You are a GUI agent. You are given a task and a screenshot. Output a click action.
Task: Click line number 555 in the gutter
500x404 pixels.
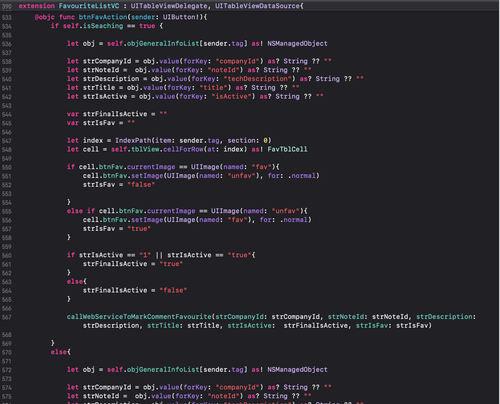click(x=7, y=211)
